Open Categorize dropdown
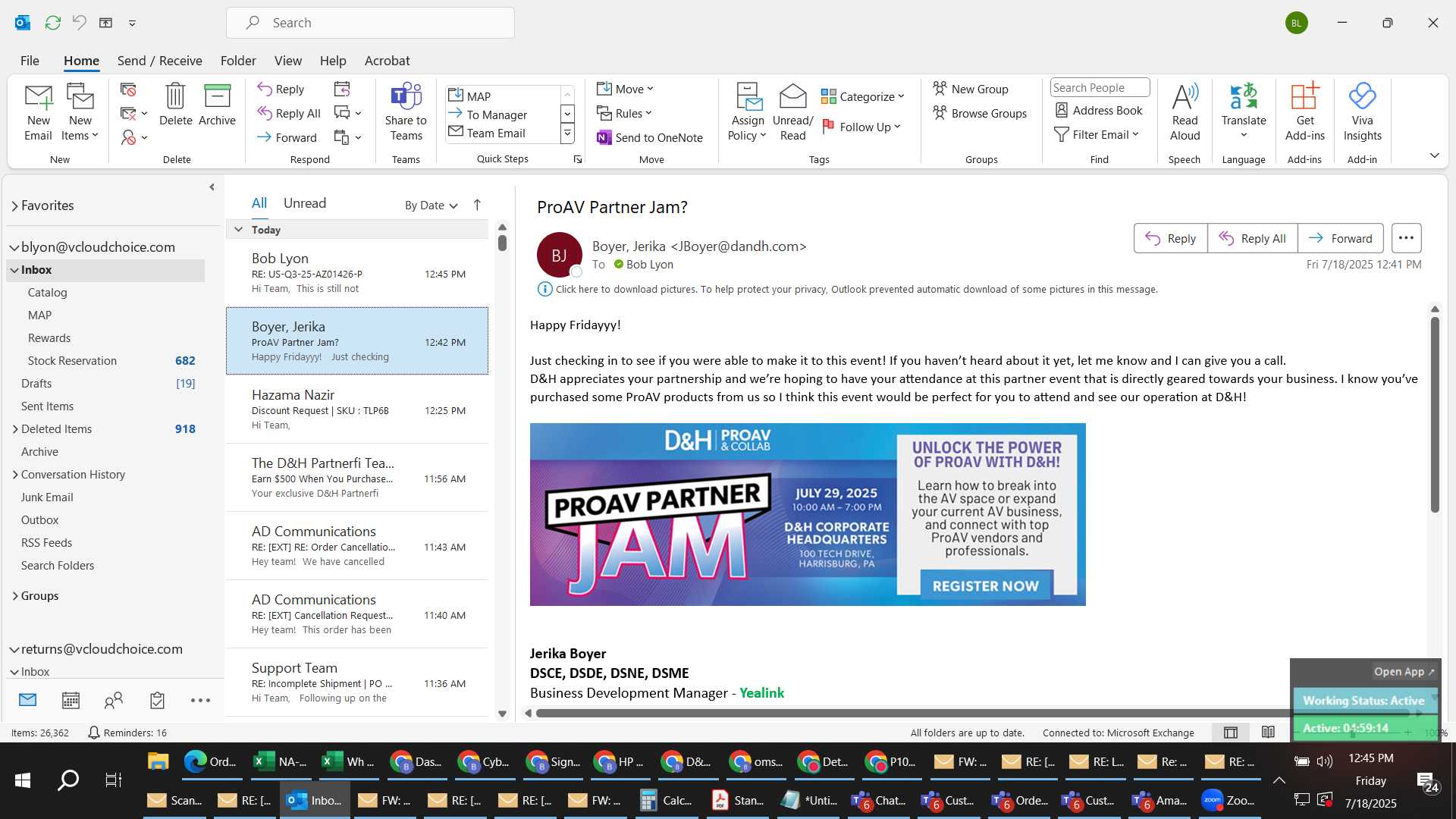This screenshot has width=1456, height=819. tap(862, 96)
